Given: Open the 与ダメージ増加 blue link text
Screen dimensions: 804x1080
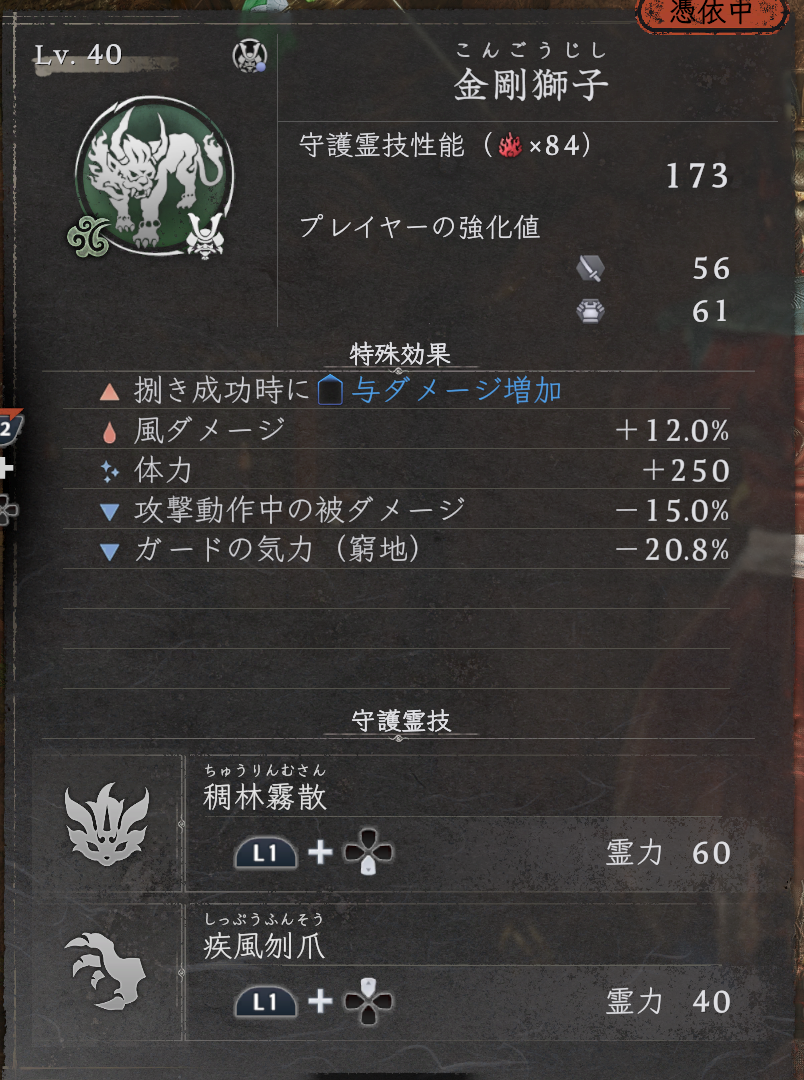Looking at the screenshot, I should pos(457,391).
